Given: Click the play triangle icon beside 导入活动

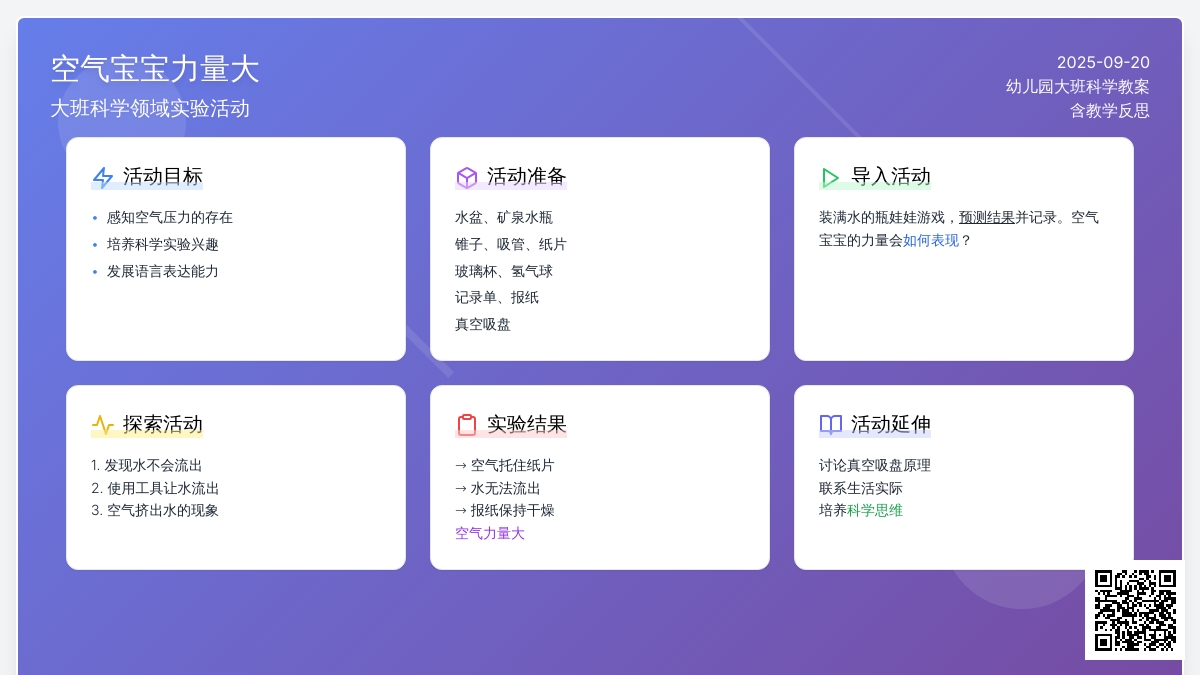Looking at the screenshot, I should 830,178.
